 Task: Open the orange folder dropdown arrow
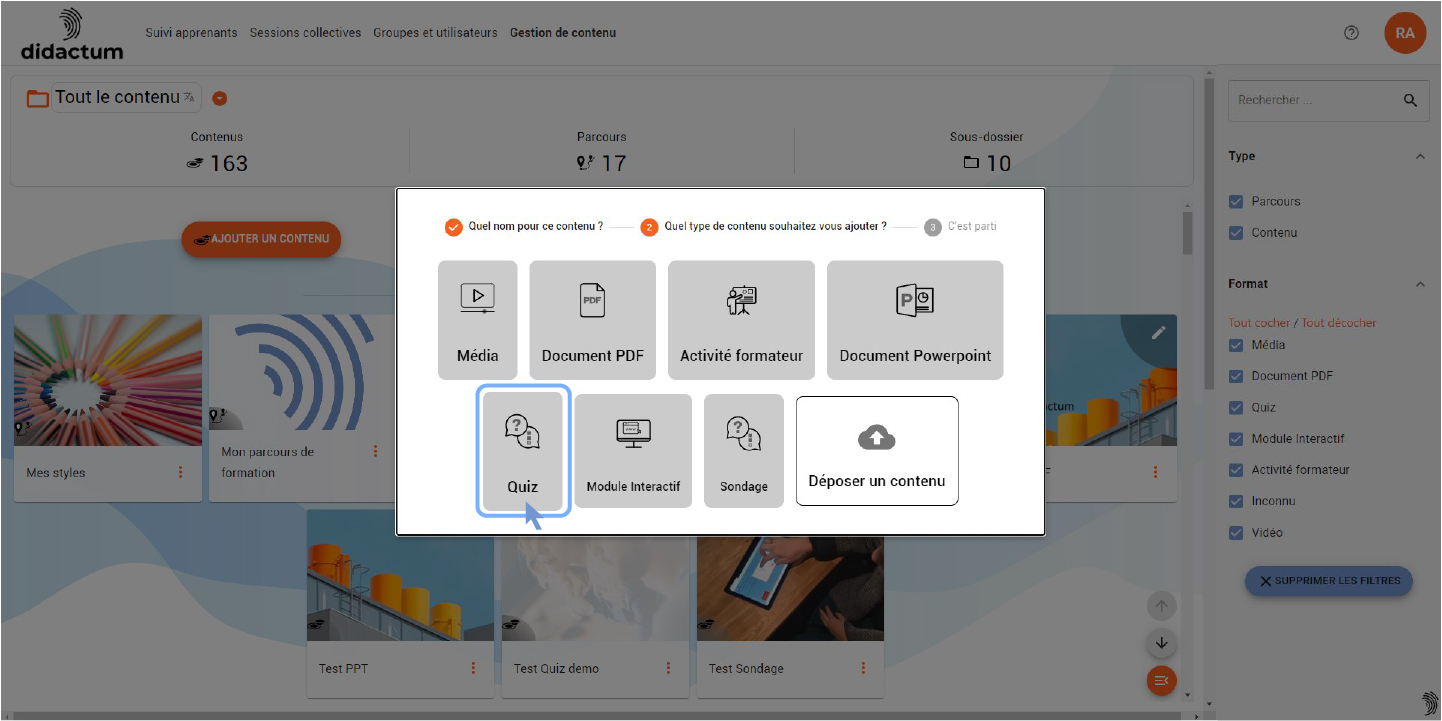[x=220, y=99]
